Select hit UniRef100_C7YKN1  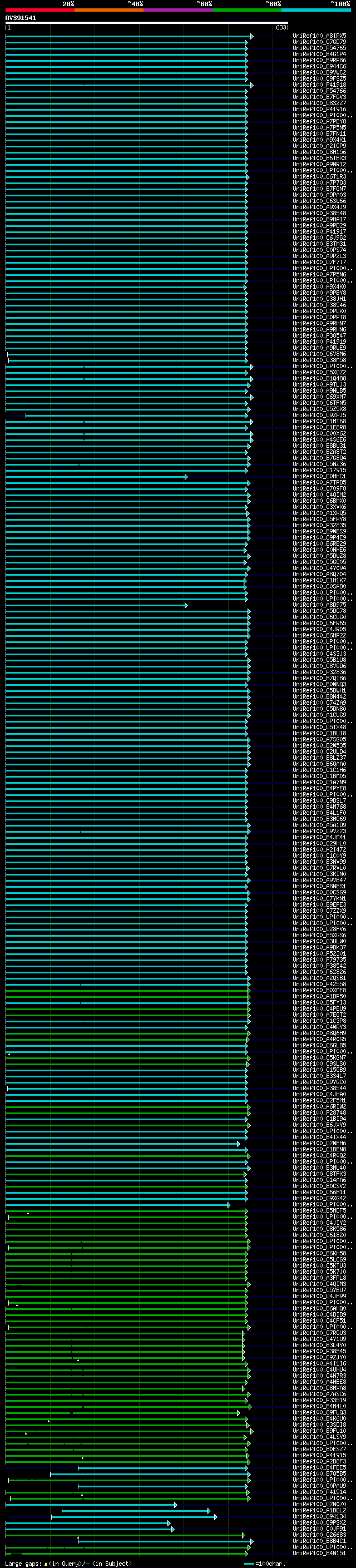pyautogui.click(x=319, y=898)
